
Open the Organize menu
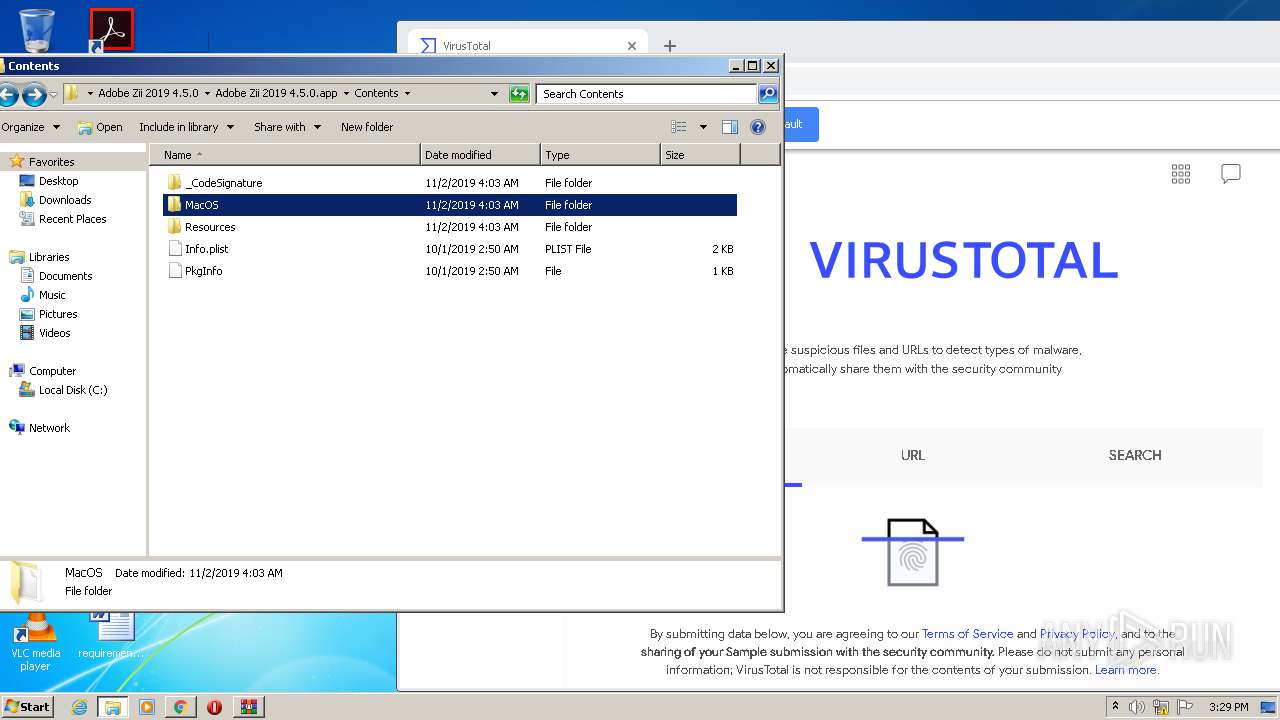click(x=31, y=127)
